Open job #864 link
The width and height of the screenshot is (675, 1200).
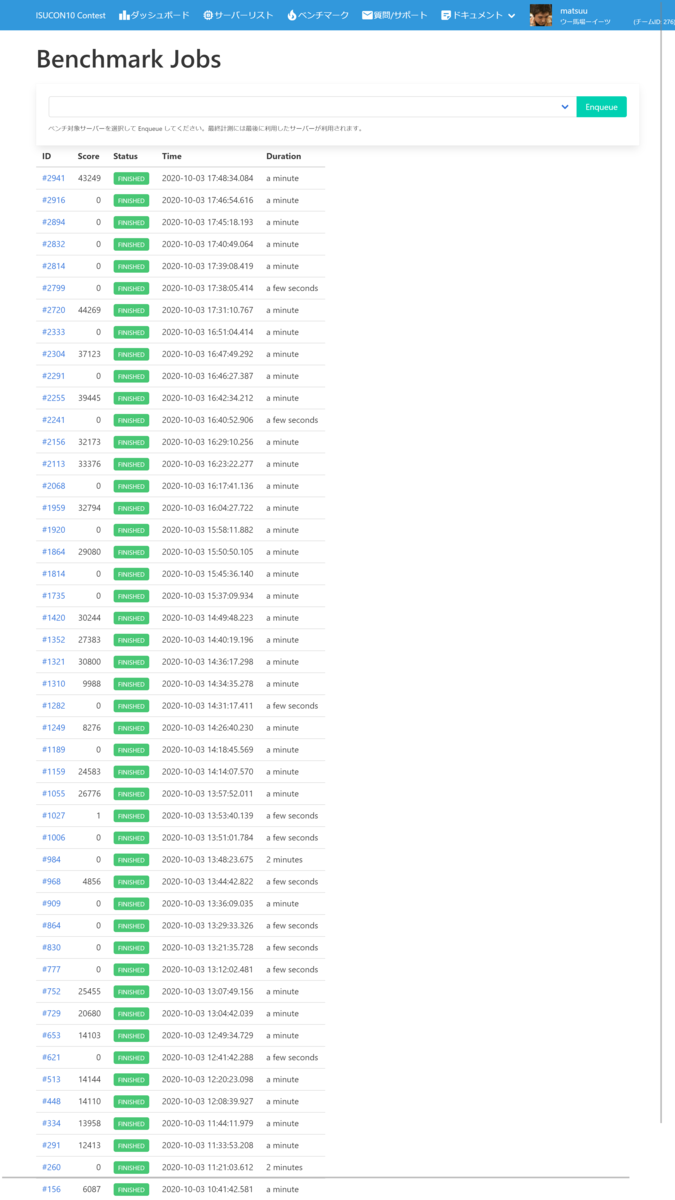(x=51, y=926)
